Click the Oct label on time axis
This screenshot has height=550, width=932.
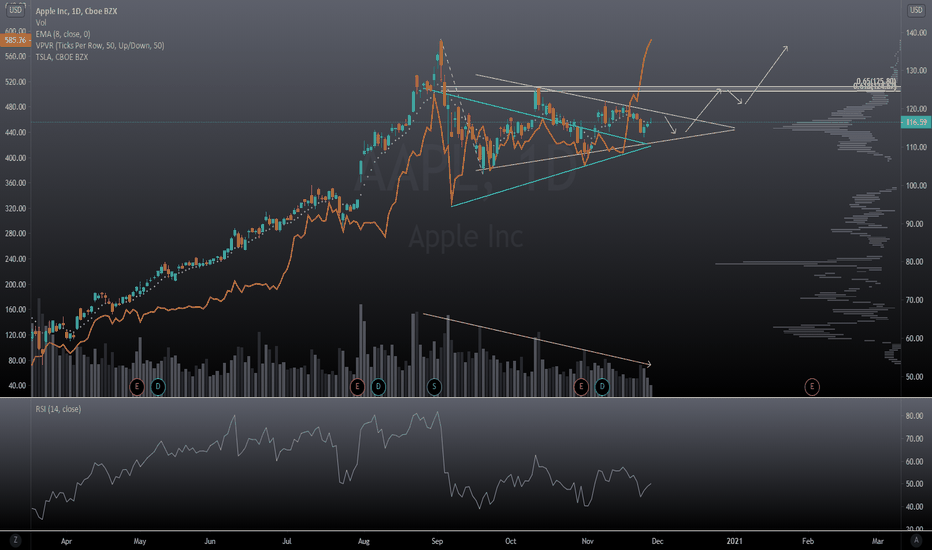(511, 541)
